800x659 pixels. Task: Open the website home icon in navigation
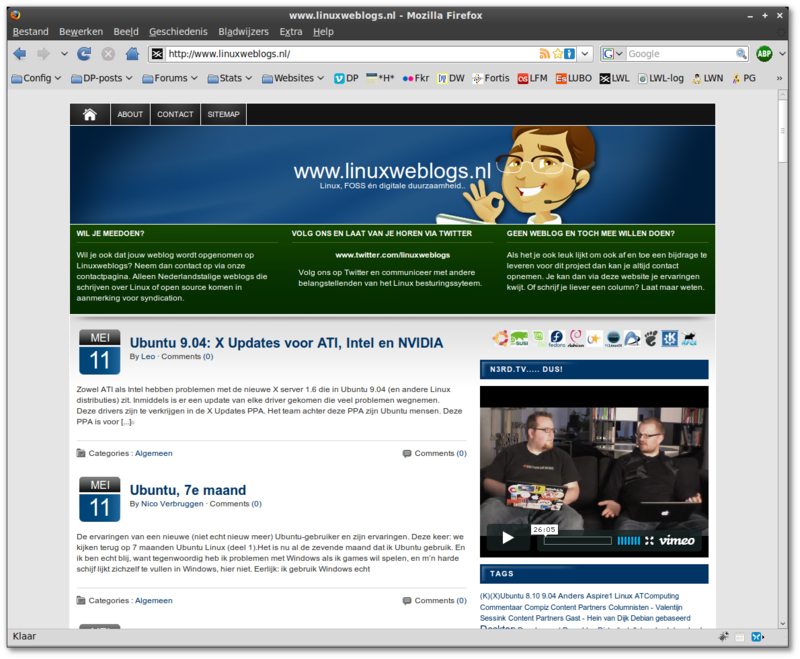coord(90,114)
